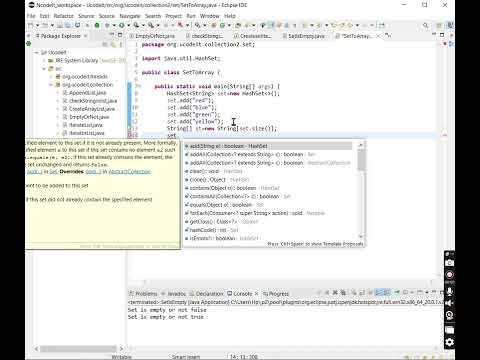This screenshot has width=480, height=360.
Task: Open the Window menu
Action: 210,16
